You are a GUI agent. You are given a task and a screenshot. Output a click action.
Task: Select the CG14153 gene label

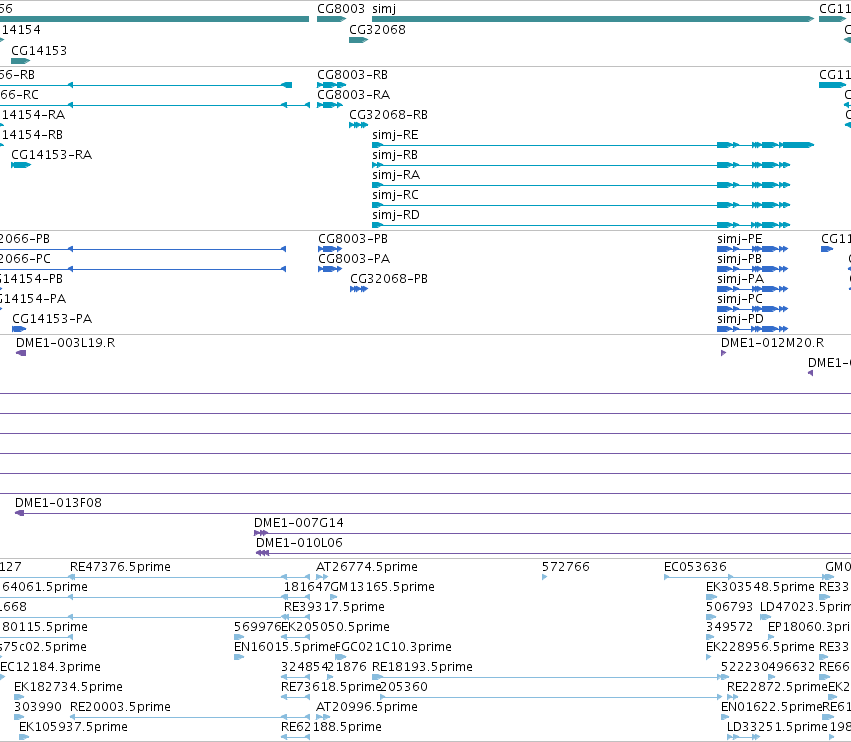click(39, 50)
